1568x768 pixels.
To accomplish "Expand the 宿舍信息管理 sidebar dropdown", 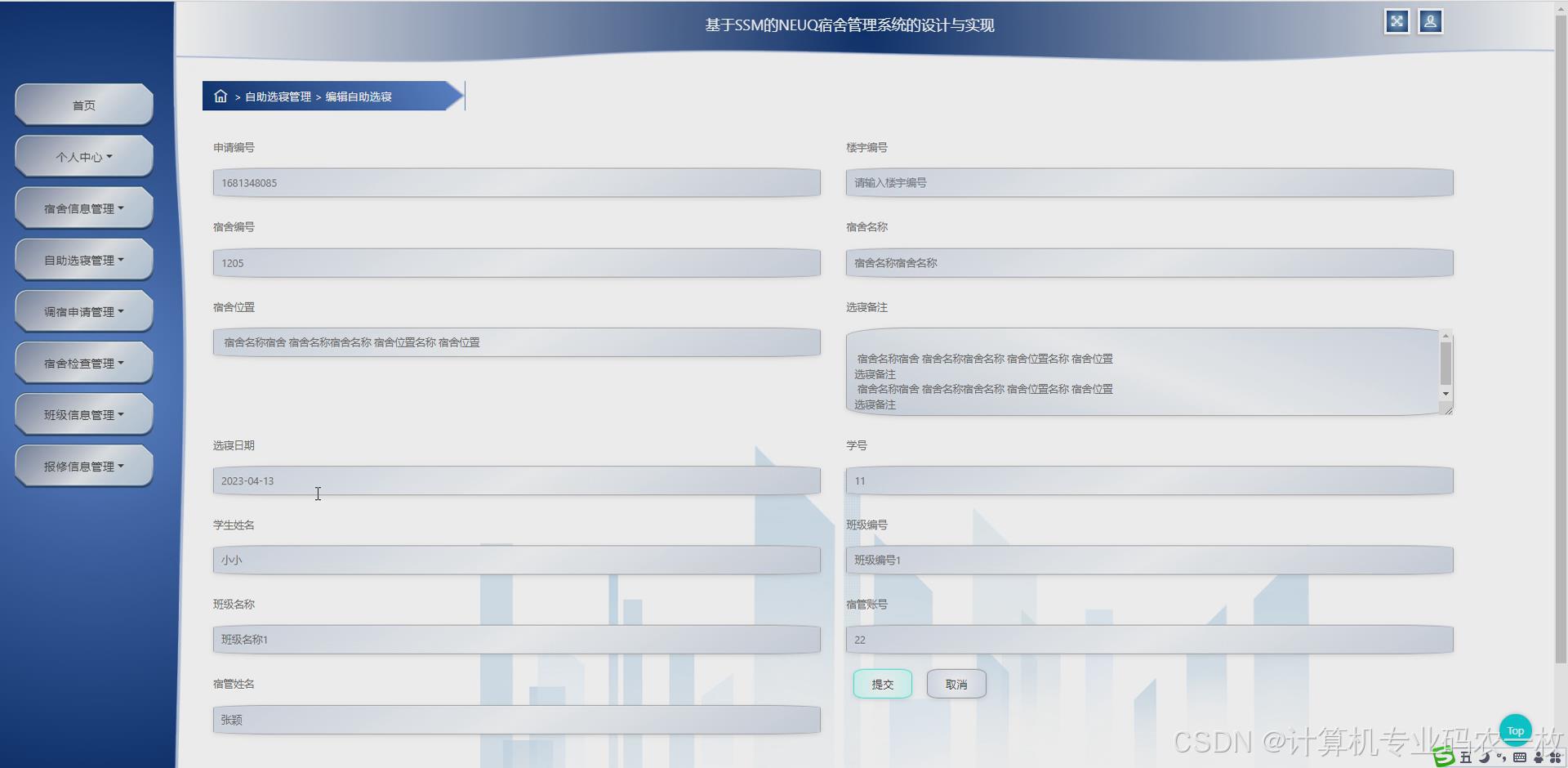I will coord(83,208).
